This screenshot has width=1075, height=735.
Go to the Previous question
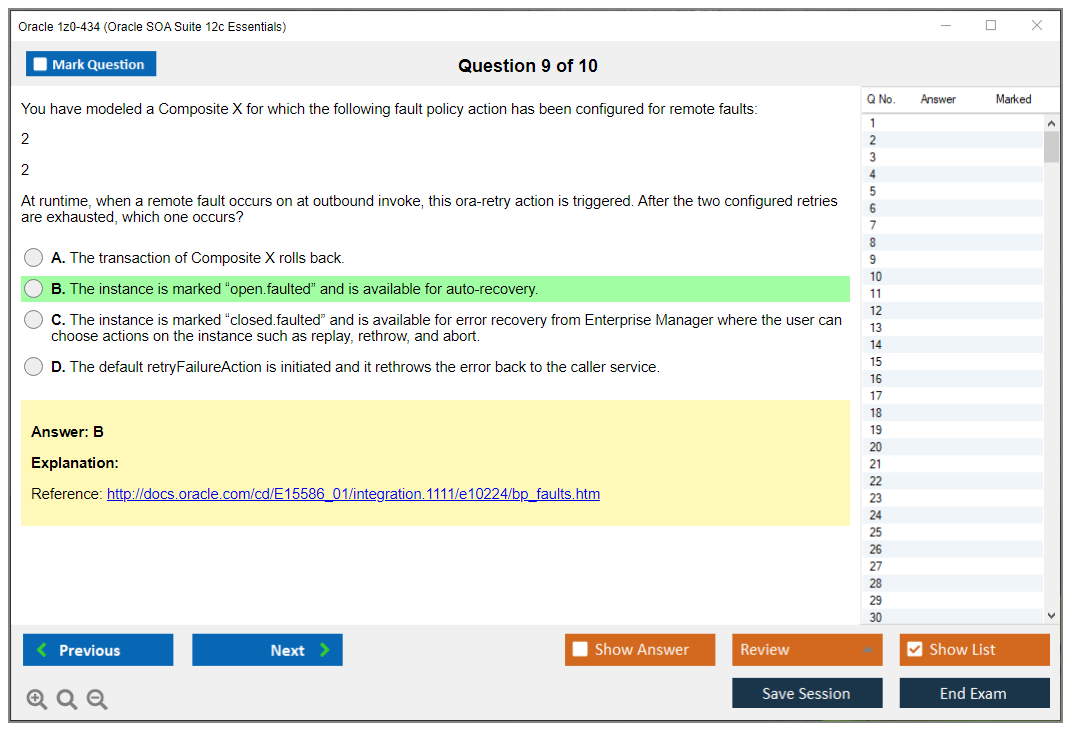pos(98,650)
